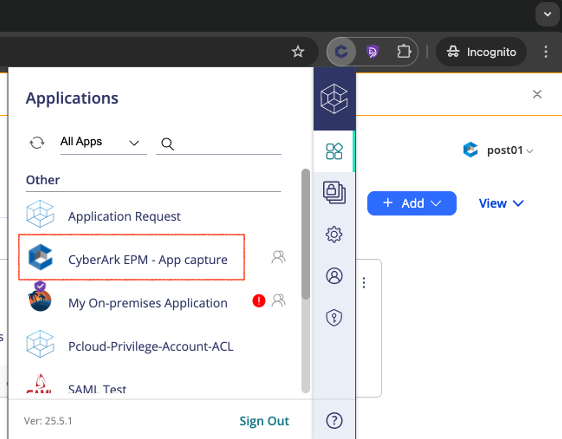The height and width of the screenshot is (439, 562).
Task: Click the Application Request cube icon
Action: 40,214
